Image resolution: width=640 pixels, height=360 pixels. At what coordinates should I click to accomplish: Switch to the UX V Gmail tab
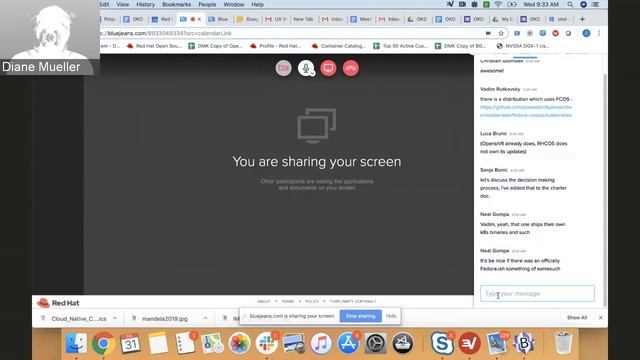276,19
